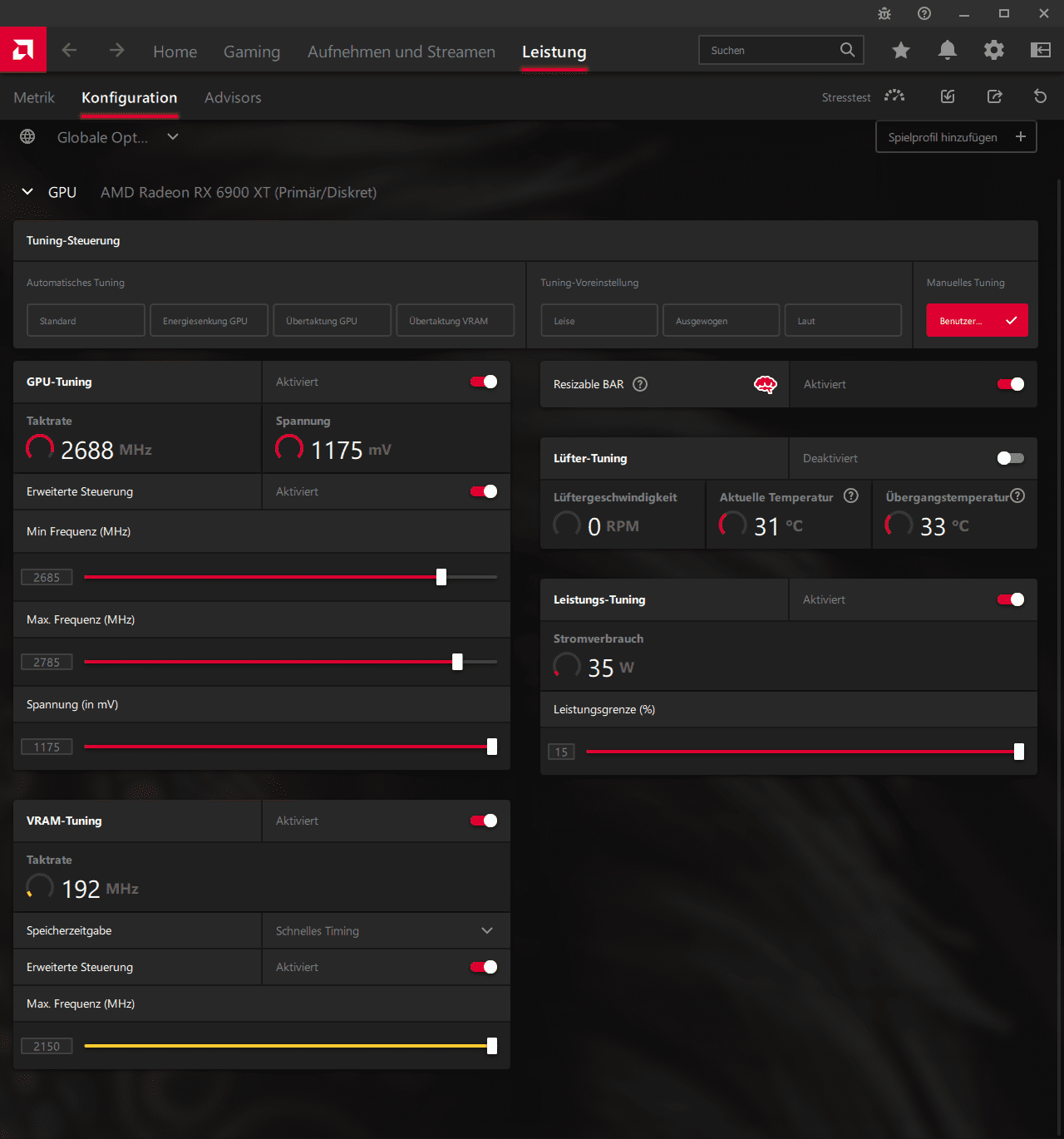
Task: Click the load profile icon
Action: pos(948,96)
